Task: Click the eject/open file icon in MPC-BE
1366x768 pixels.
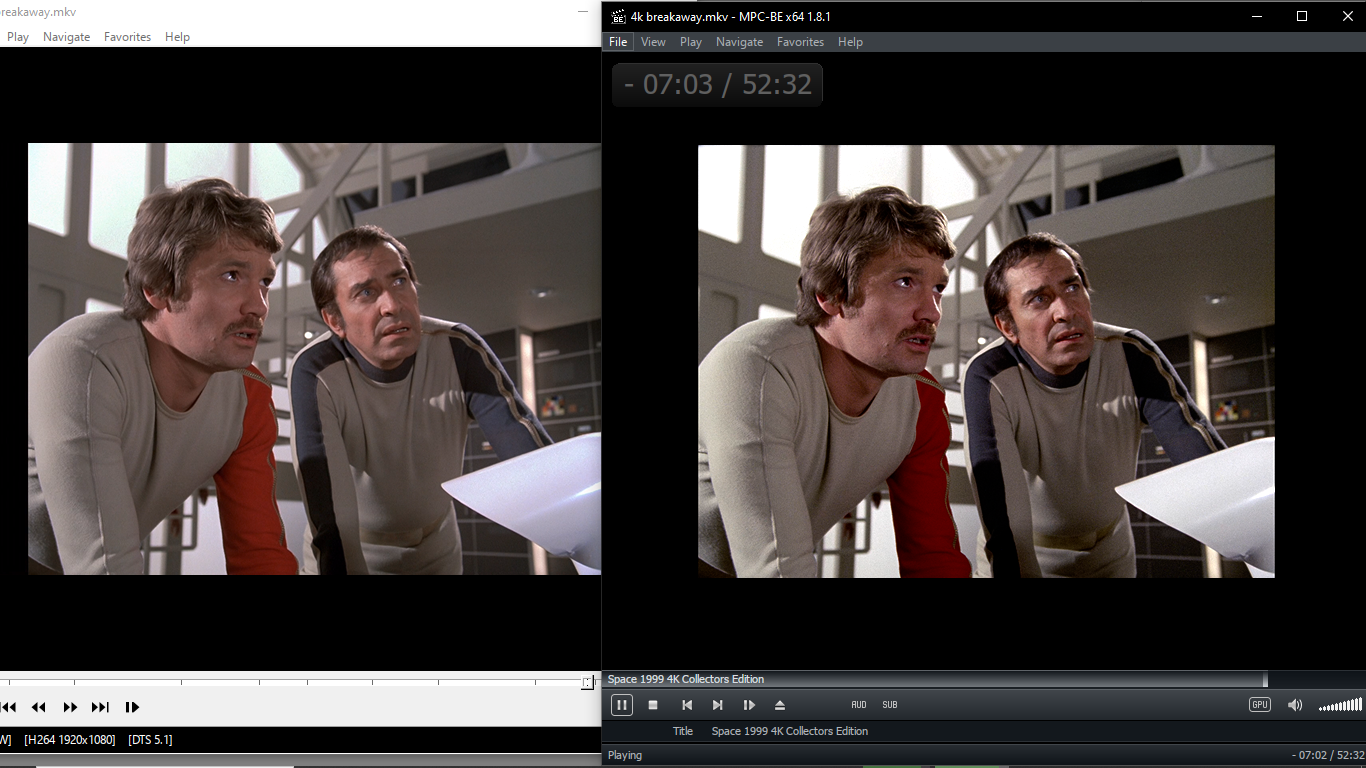Action: [x=780, y=705]
